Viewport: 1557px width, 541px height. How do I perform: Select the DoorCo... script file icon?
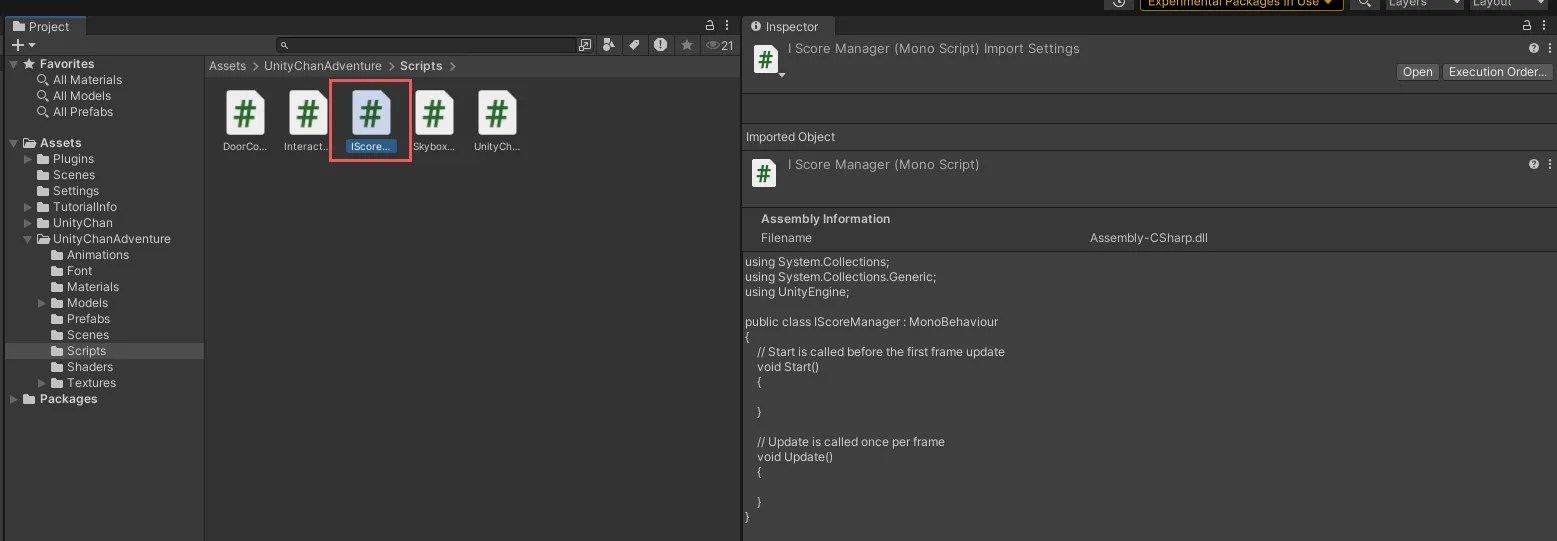click(x=245, y=113)
